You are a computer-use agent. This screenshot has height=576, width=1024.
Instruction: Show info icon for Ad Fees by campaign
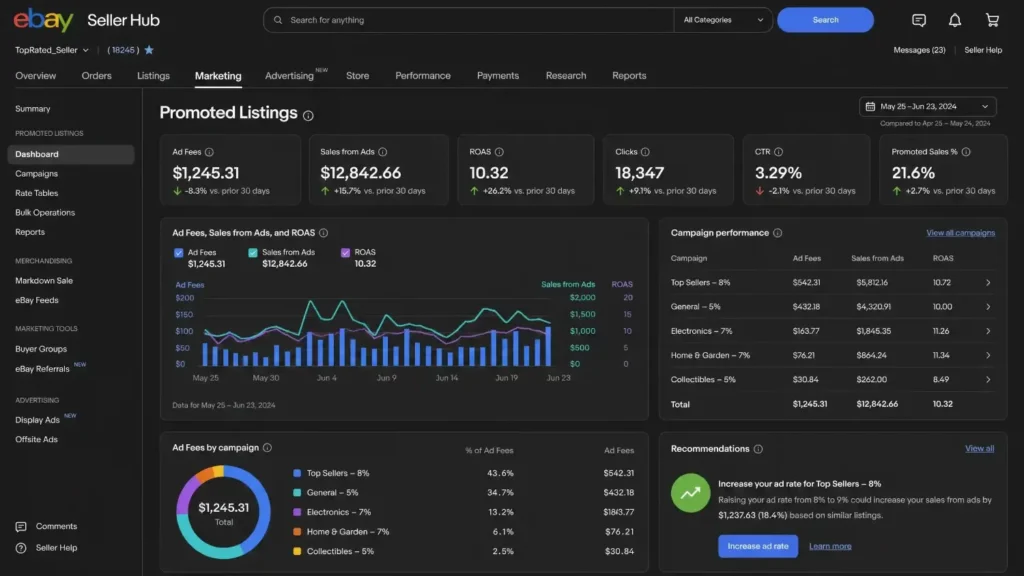coord(267,448)
